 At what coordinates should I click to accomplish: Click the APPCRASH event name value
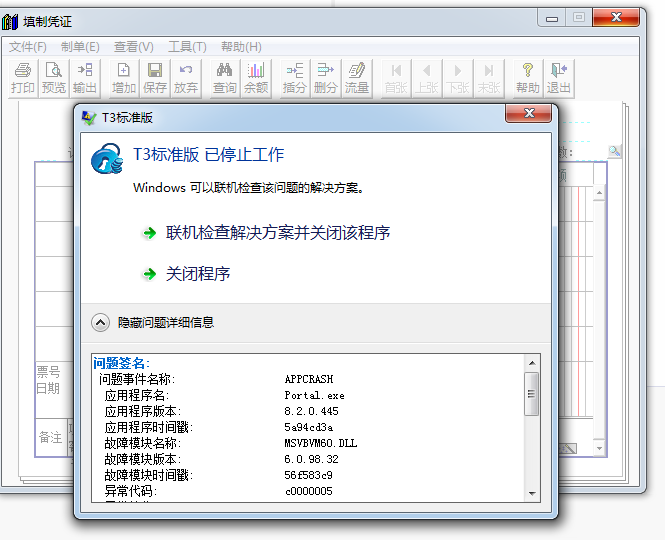tap(309, 379)
